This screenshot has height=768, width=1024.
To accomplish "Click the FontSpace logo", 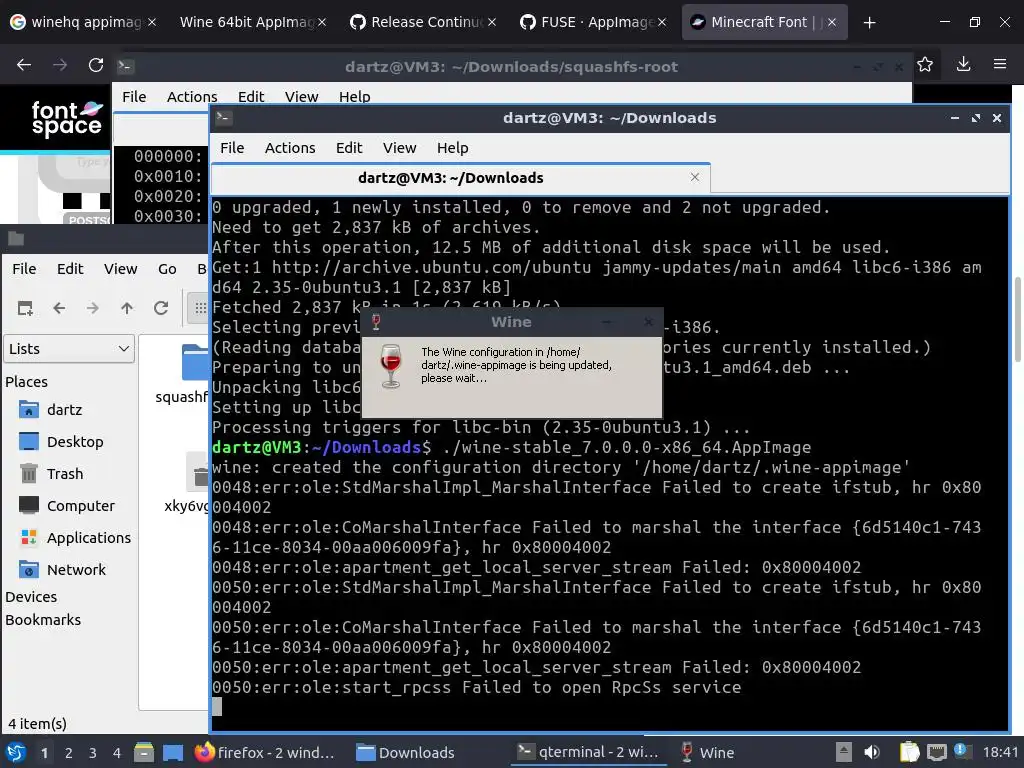I will 67,118.
